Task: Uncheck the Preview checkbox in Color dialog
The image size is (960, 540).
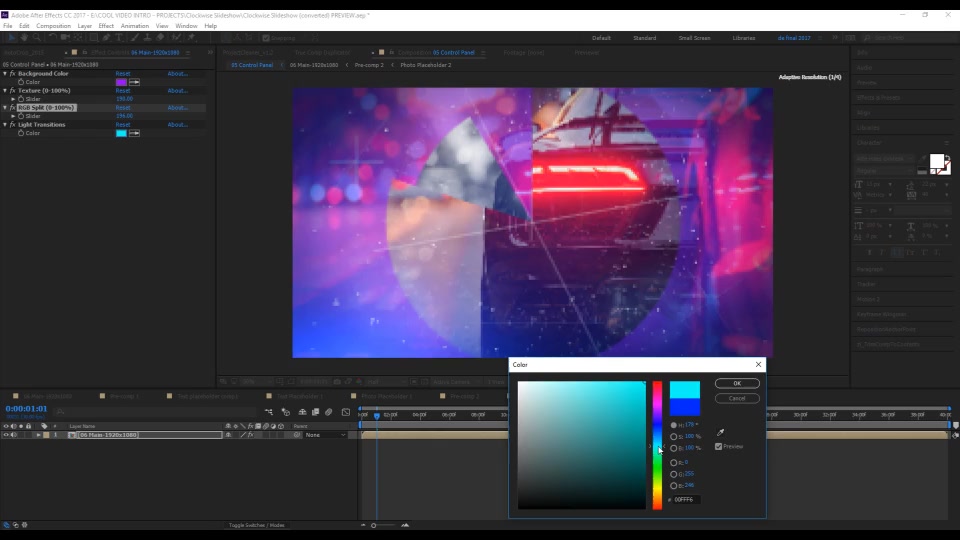Action: point(719,447)
